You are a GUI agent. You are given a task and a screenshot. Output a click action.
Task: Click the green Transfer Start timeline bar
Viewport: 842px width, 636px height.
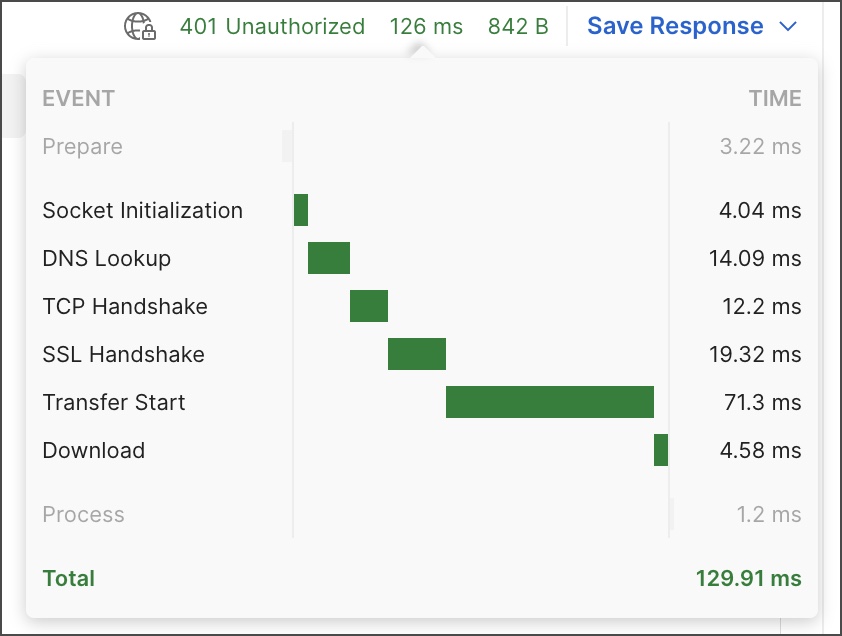(550, 402)
